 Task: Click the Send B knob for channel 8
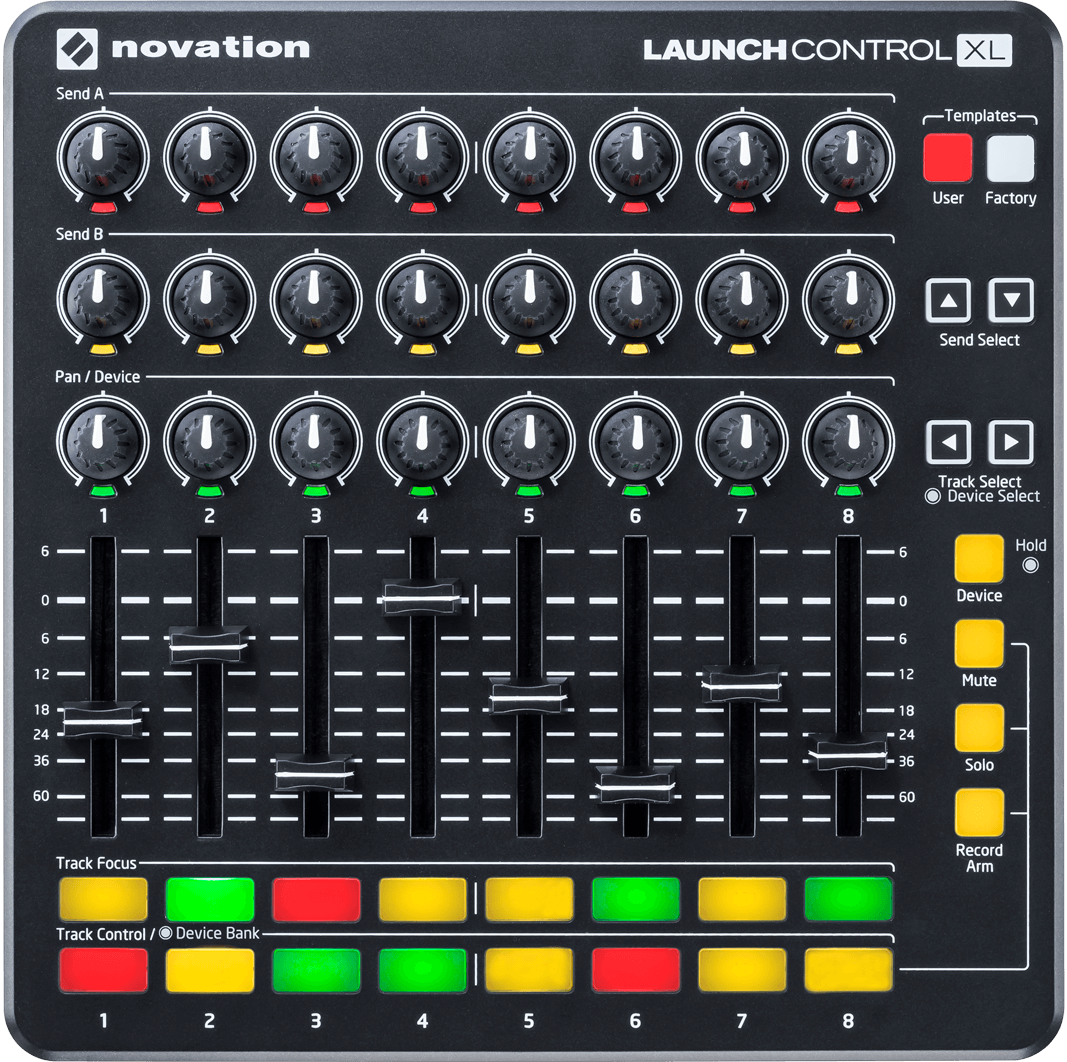pyautogui.click(x=848, y=299)
